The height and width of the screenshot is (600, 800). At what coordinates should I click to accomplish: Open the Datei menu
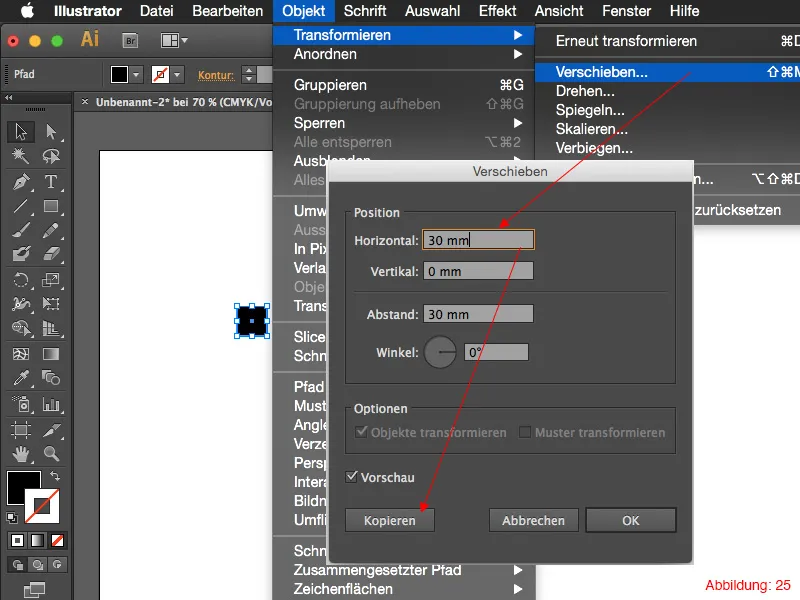coord(157,11)
